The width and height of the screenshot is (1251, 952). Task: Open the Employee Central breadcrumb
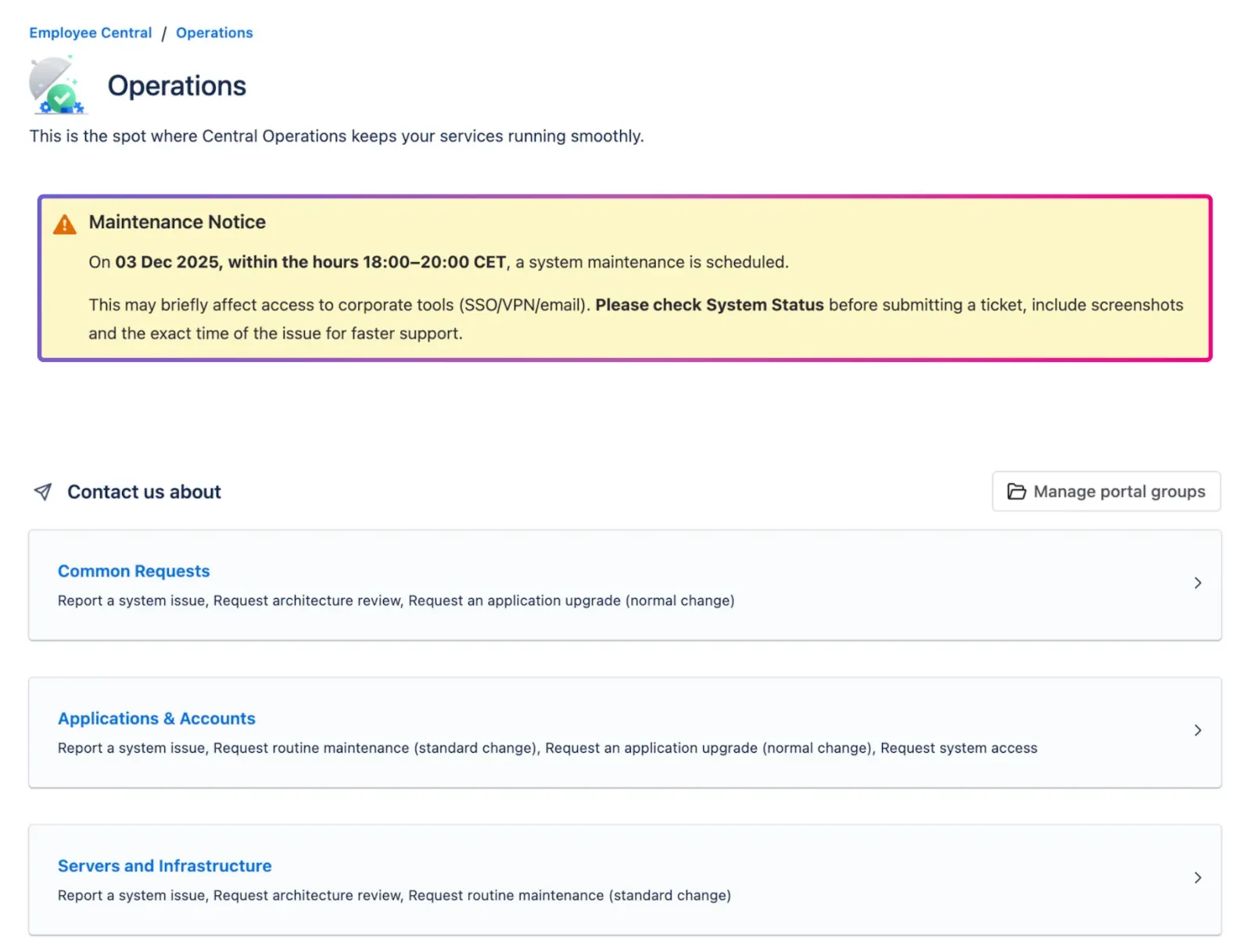(90, 32)
